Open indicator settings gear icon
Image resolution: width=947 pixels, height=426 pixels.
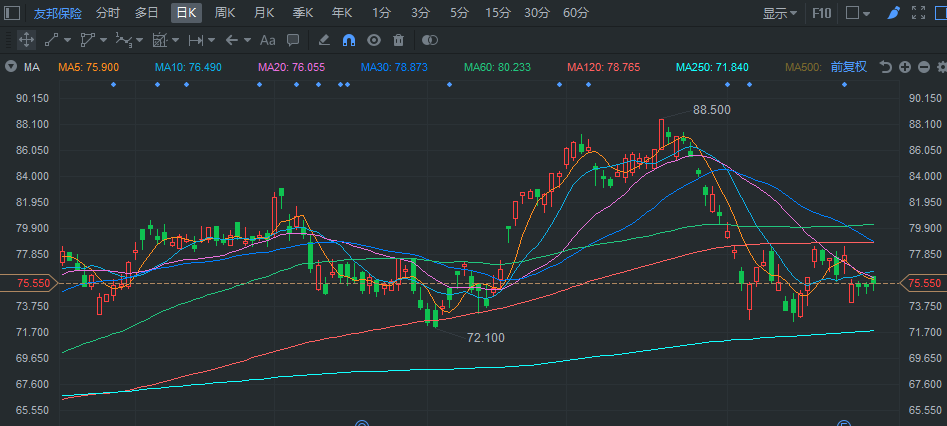(x=942, y=67)
